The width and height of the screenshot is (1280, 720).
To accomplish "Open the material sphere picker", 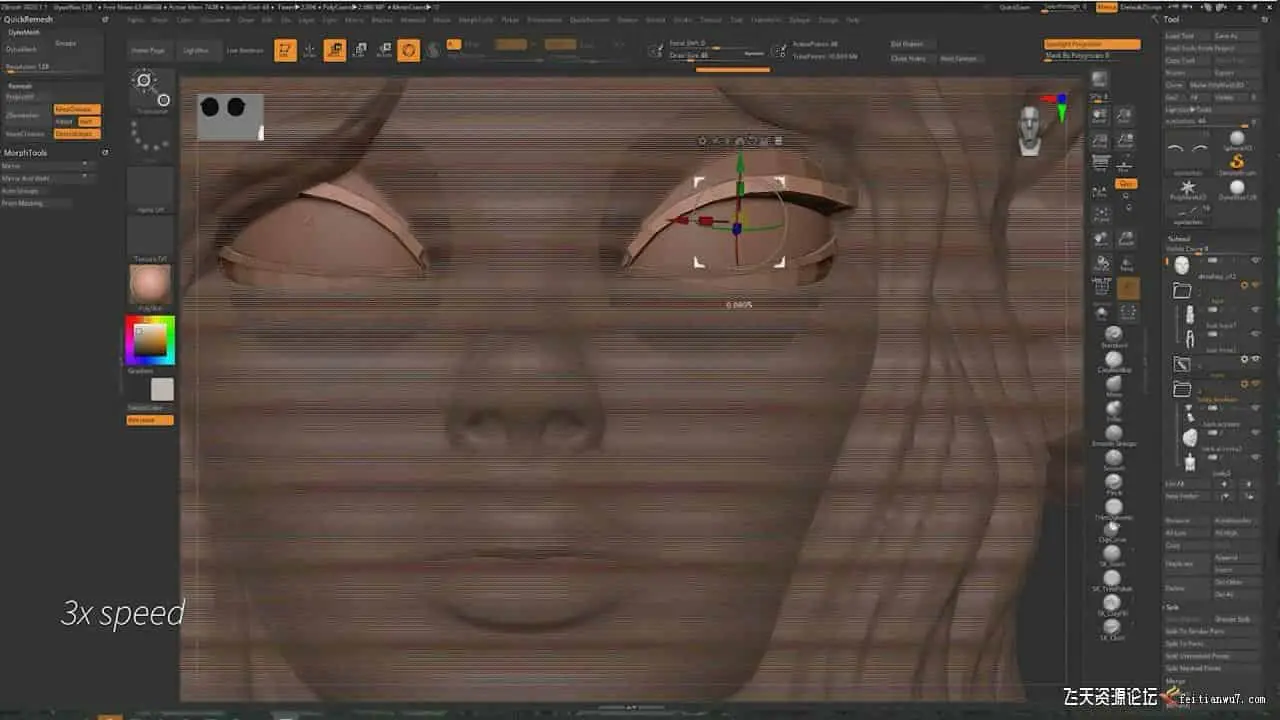I will point(150,285).
